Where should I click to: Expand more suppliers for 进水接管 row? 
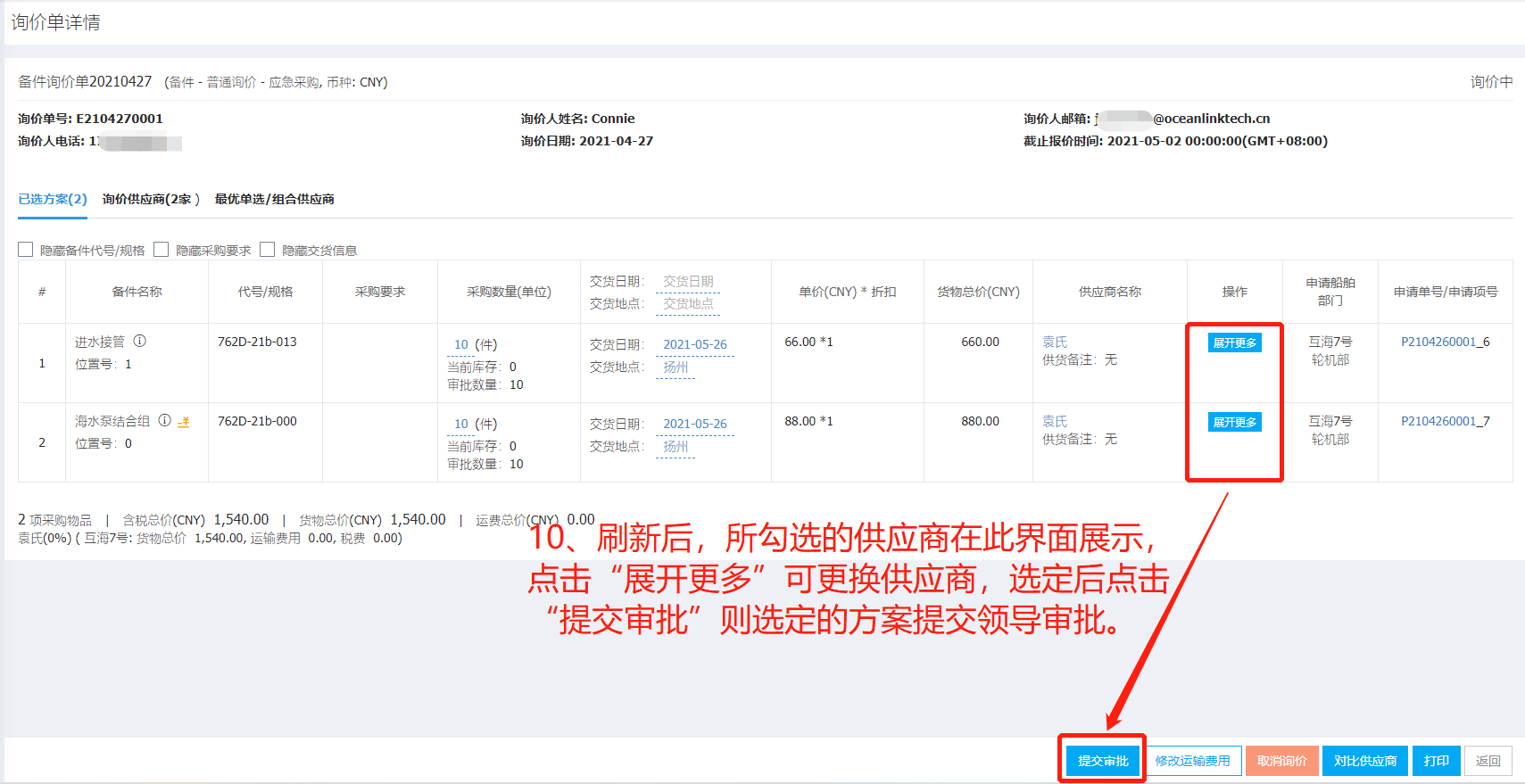pyautogui.click(x=1235, y=342)
